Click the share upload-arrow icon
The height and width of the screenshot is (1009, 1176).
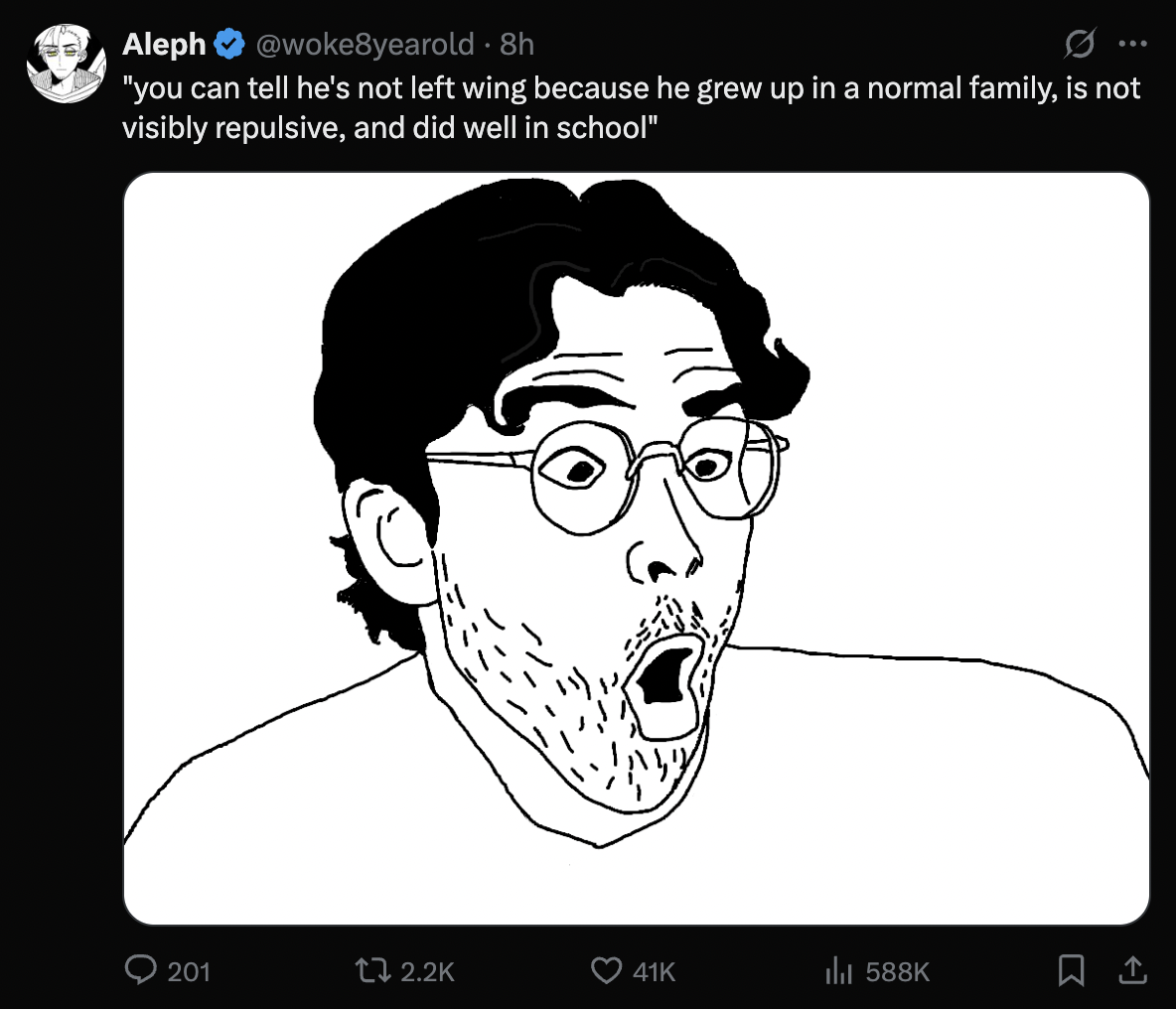tap(1131, 968)
